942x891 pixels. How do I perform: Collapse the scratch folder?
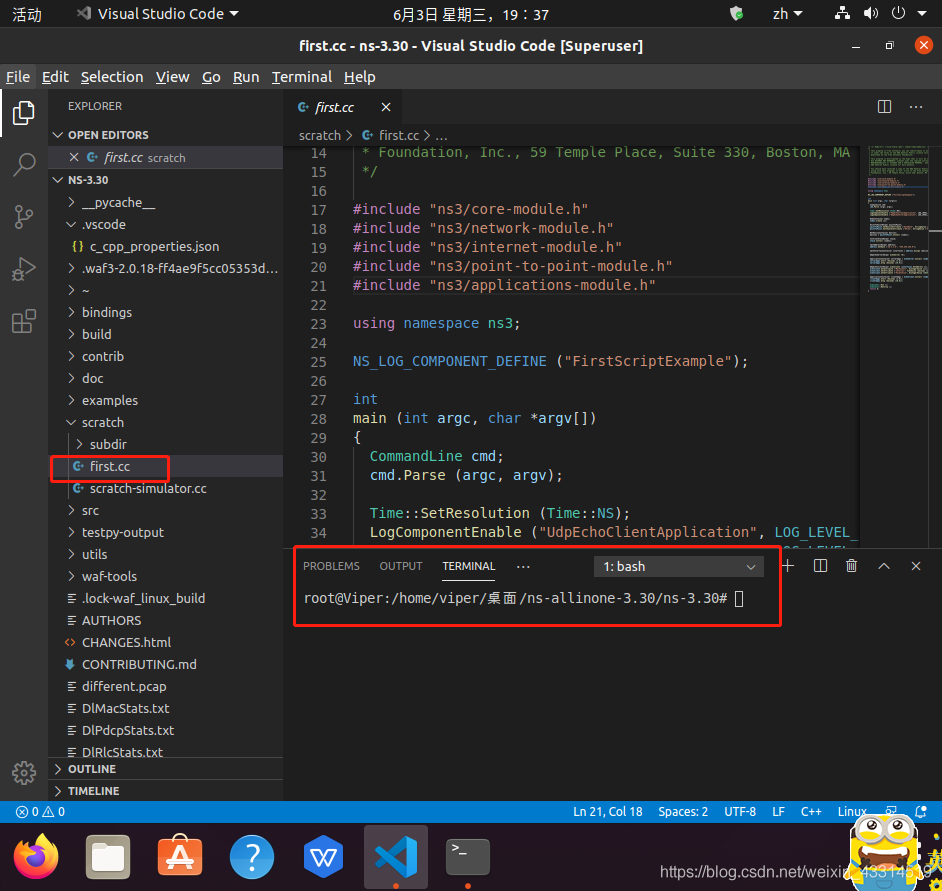click(102, 422)
